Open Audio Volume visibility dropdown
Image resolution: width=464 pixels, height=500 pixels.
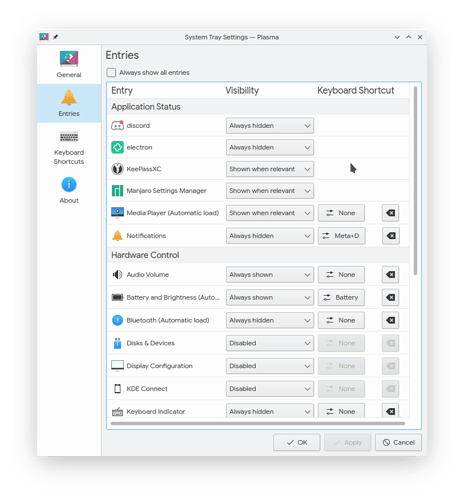(x=270, y=275)
